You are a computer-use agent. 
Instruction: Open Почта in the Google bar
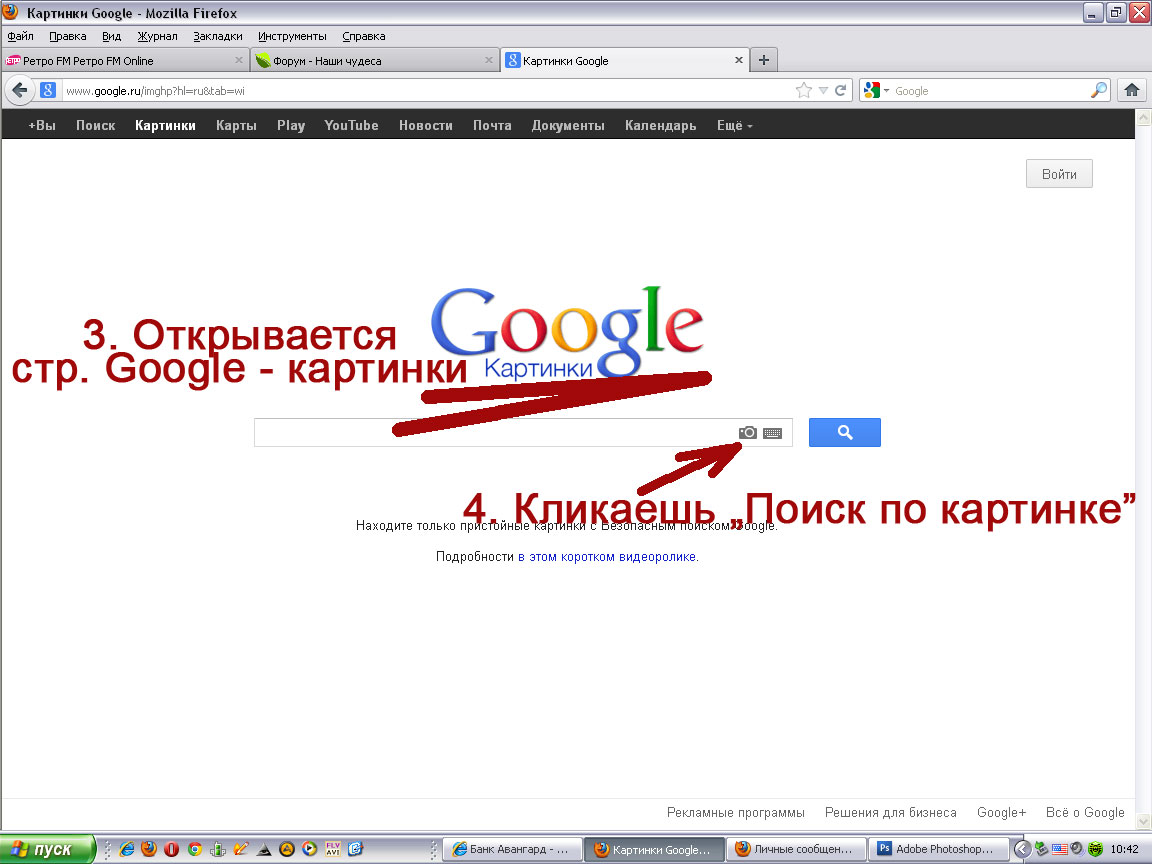[x=492, y=126]
